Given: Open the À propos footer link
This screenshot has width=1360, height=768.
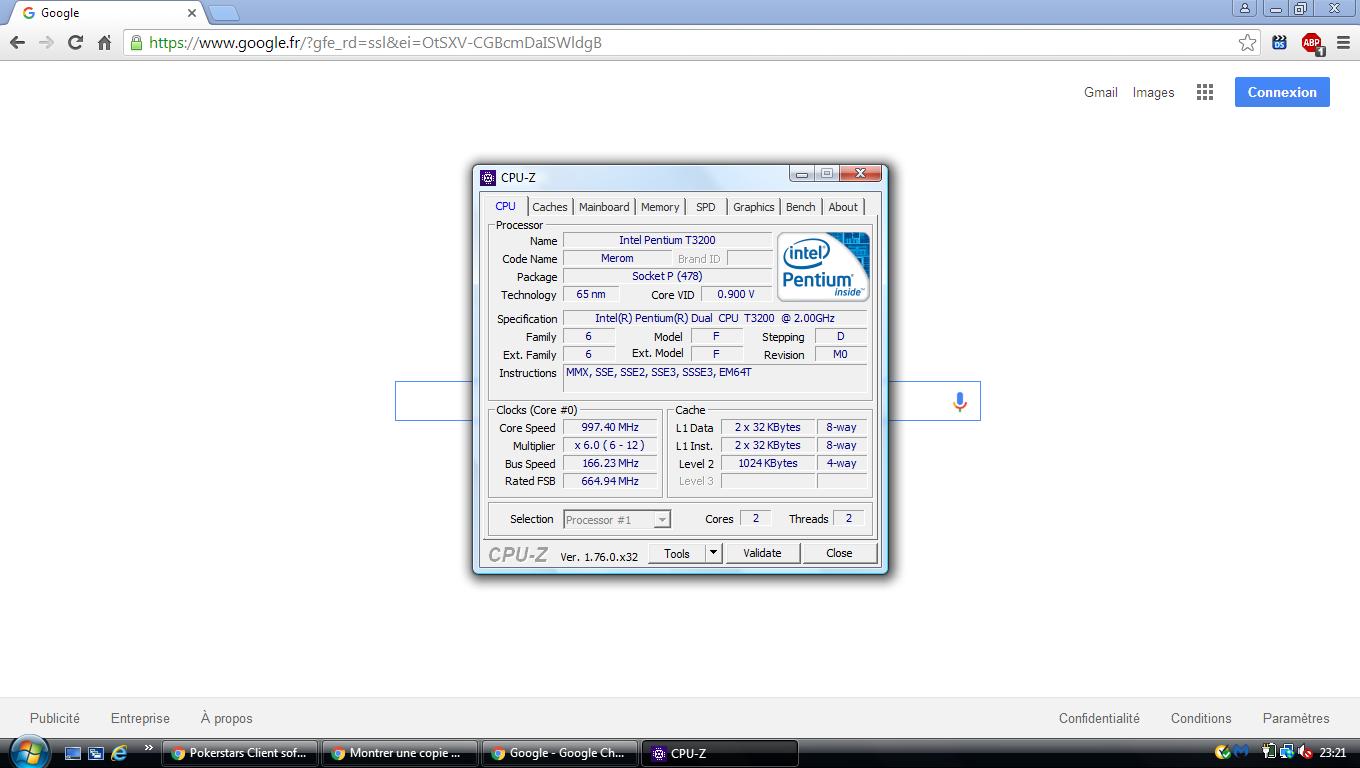Looking at the screenshot, I should (x=226, y=718).
